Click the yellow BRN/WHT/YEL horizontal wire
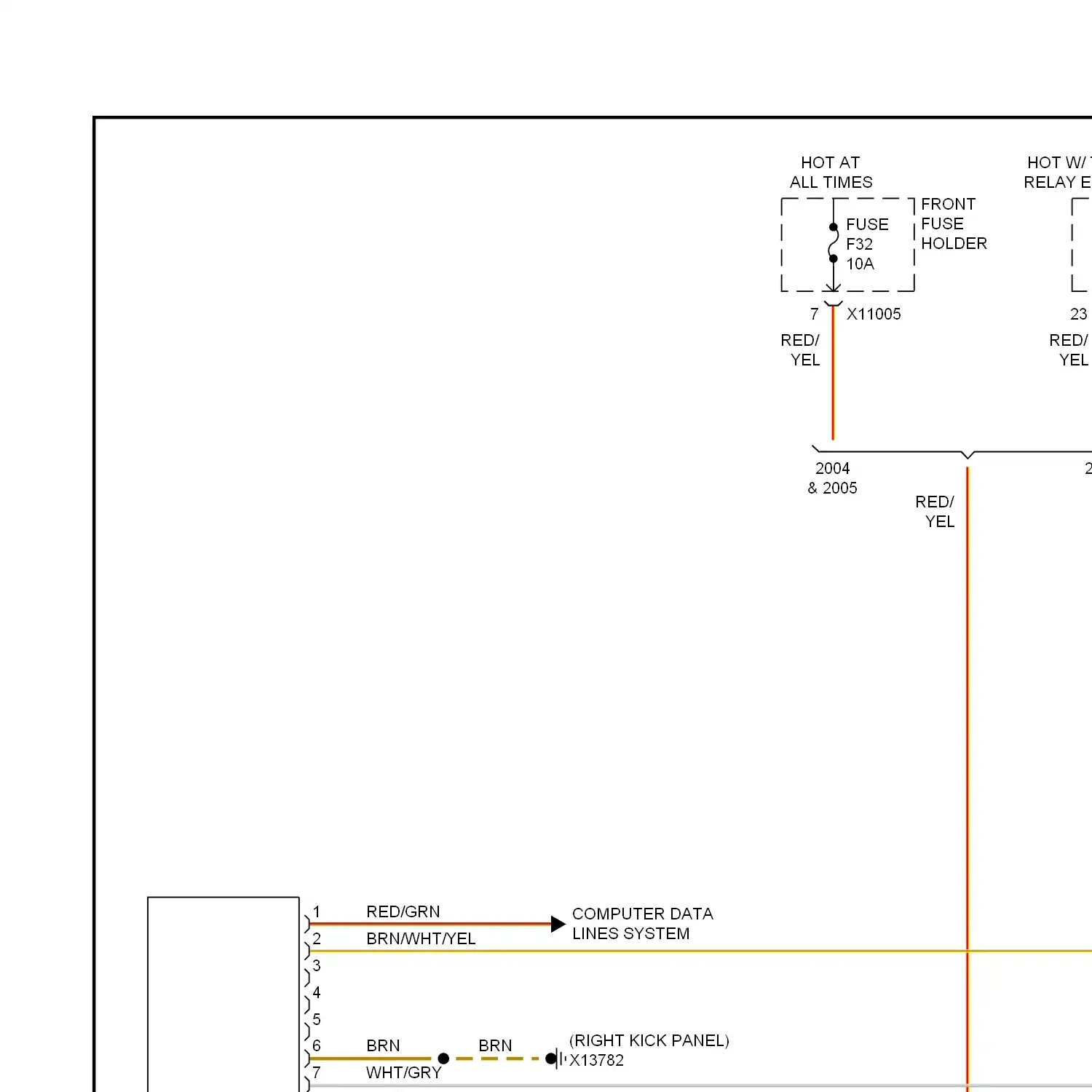 (x=700, y=951)
